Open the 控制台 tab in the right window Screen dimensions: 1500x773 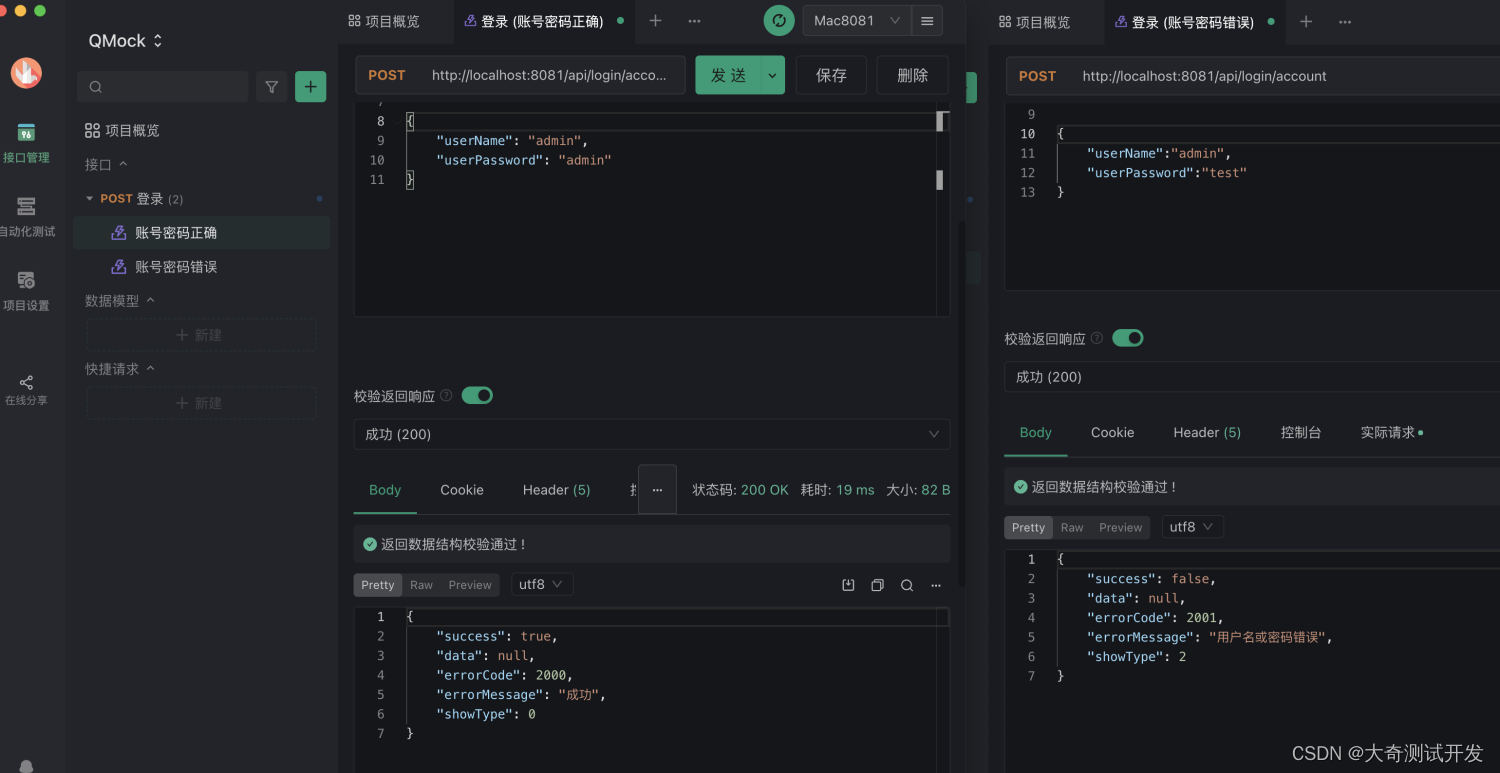coord(1301,432)
